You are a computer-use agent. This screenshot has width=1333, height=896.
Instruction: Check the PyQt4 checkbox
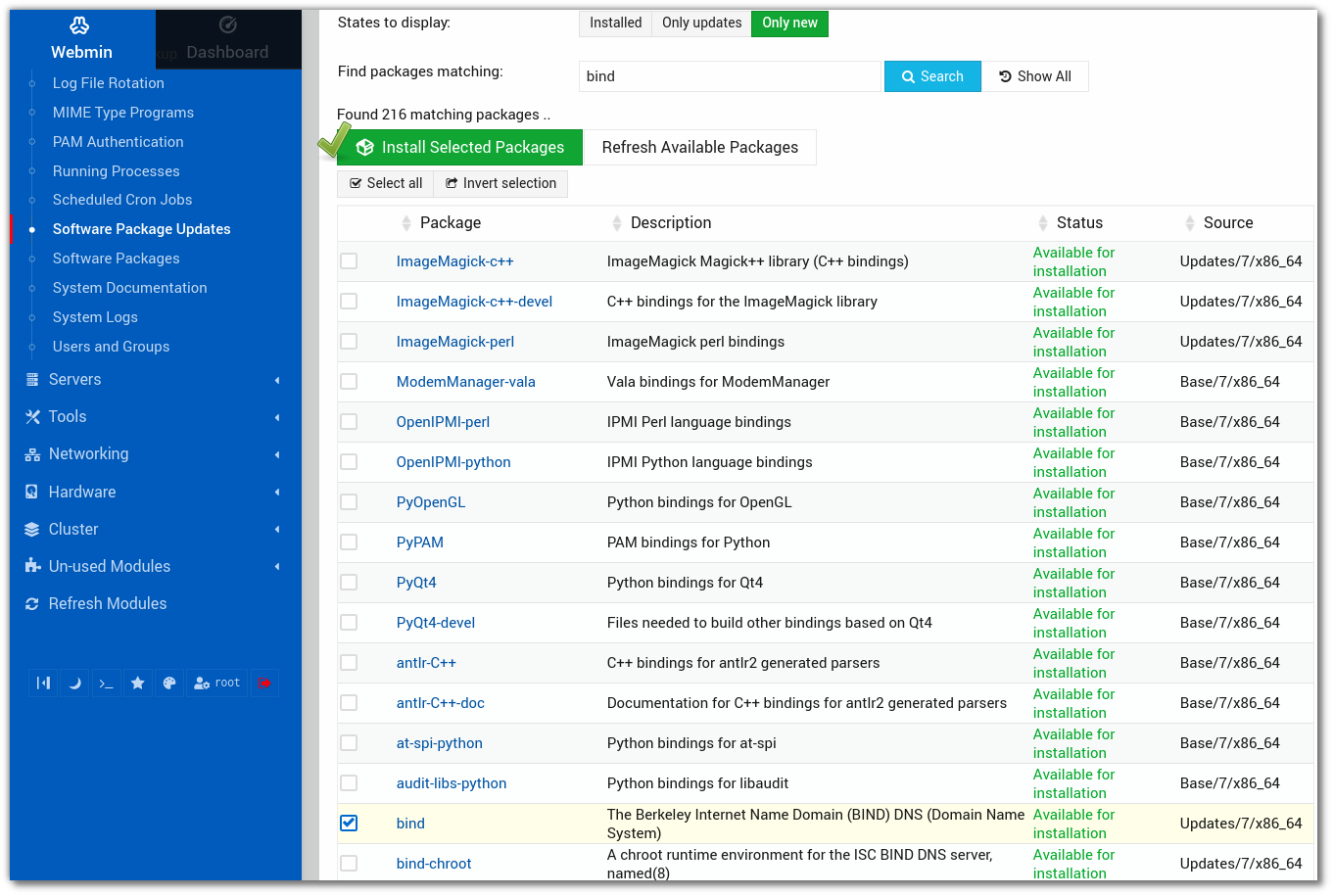point(349,583)
